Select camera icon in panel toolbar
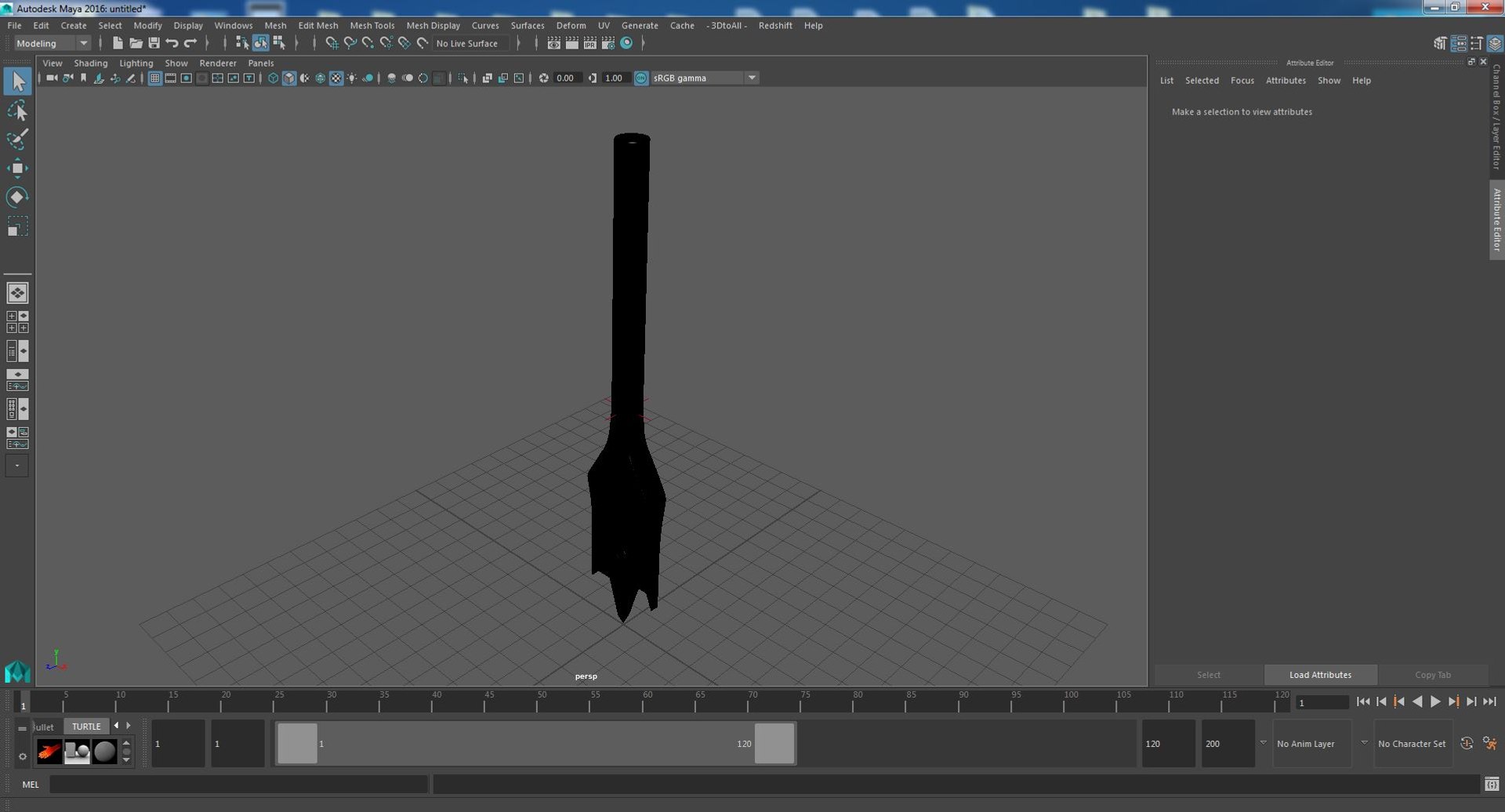The image size is (1505, 812). [x=52, y=78]
